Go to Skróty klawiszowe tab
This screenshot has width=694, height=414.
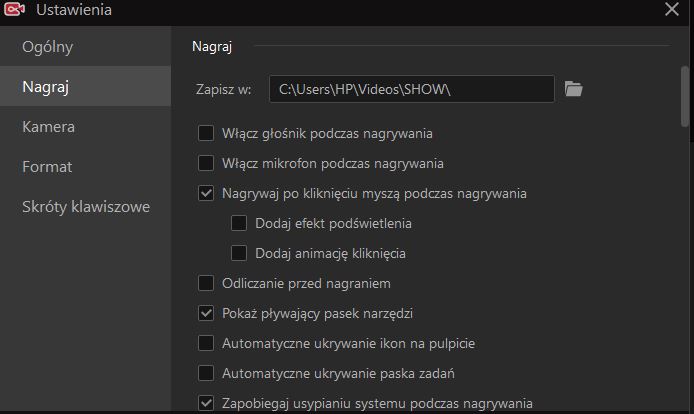pyautogui.click(x=85, y=206)
